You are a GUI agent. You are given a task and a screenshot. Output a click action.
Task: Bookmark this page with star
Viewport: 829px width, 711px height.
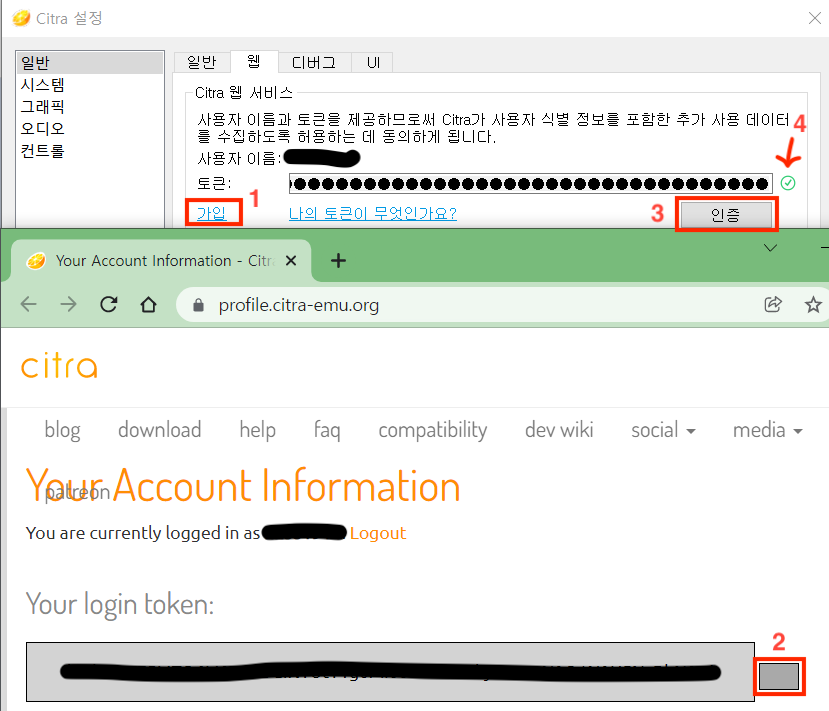pyautogui.click(x=813, y=304)
